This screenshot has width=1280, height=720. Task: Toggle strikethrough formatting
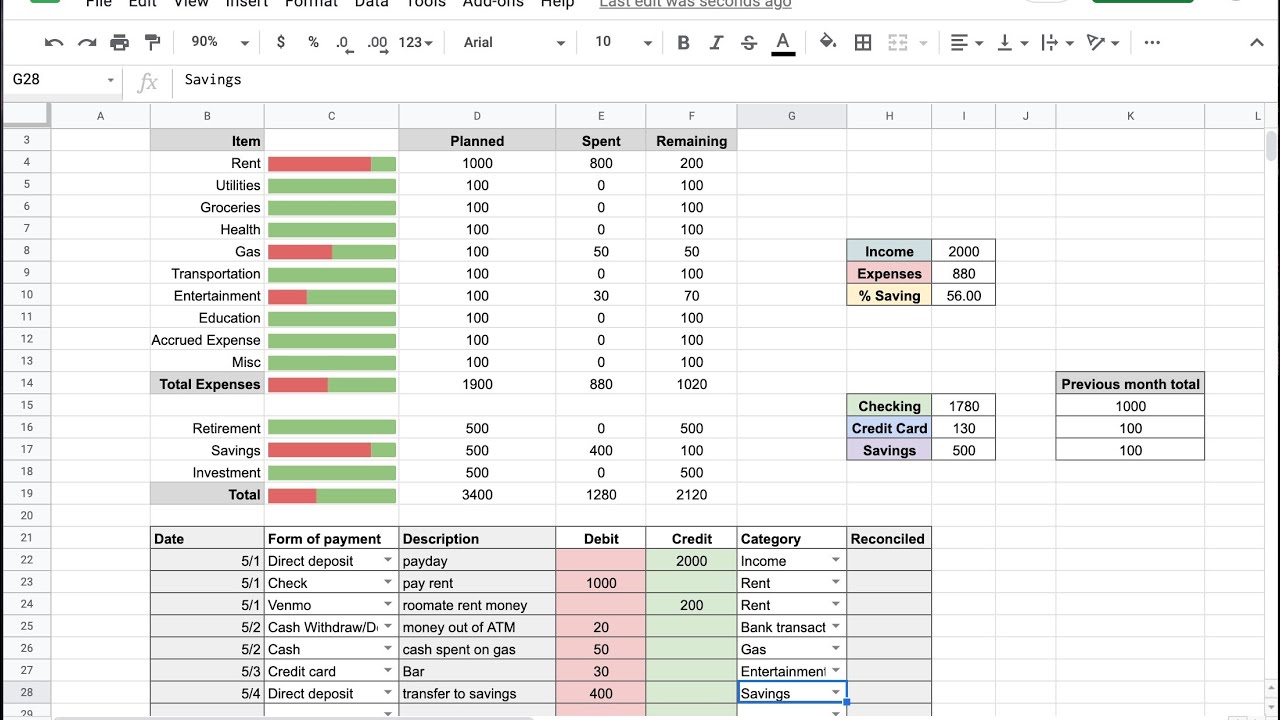(x=749, y=42)
